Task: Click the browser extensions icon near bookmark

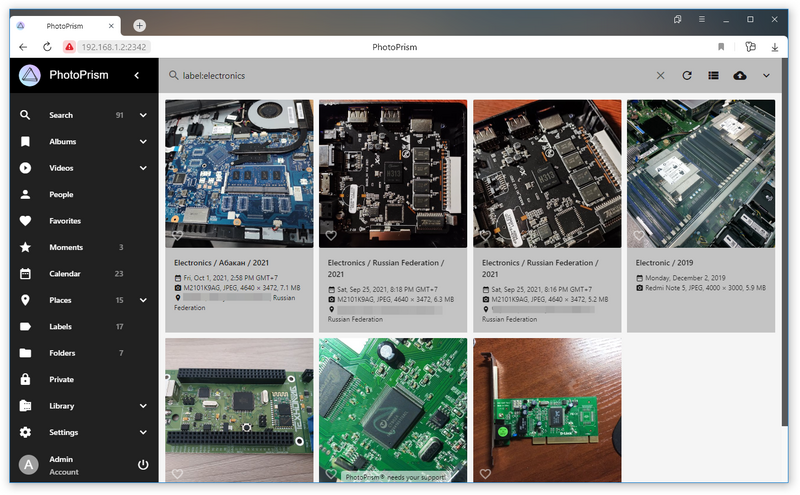Action: [x=750, y=47]
